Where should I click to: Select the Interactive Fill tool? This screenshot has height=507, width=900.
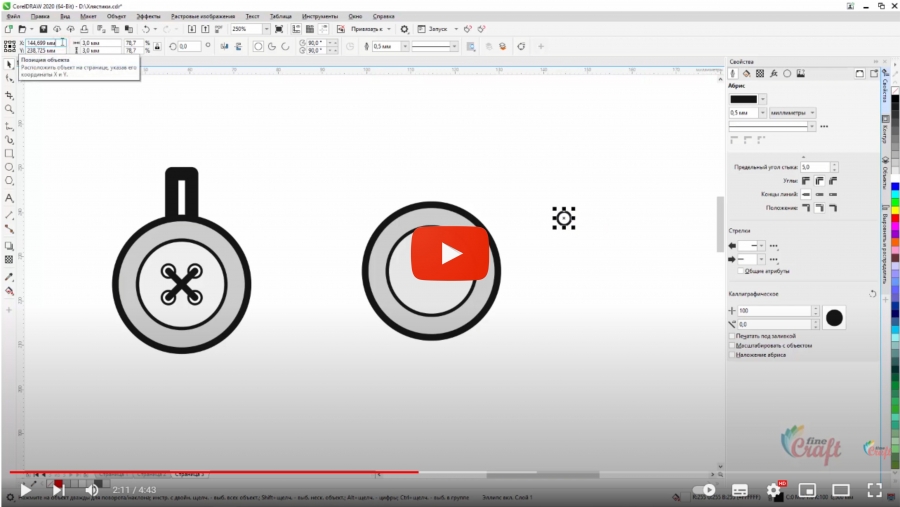9,291
